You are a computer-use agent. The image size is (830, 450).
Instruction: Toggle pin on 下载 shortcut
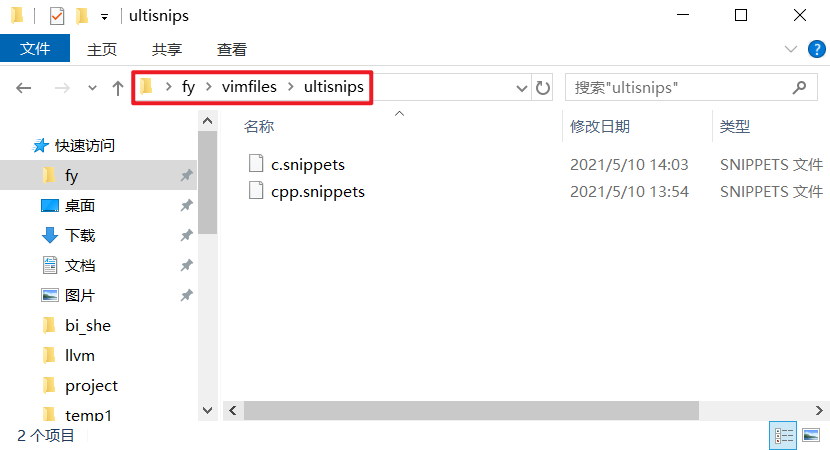coord(186,235)
